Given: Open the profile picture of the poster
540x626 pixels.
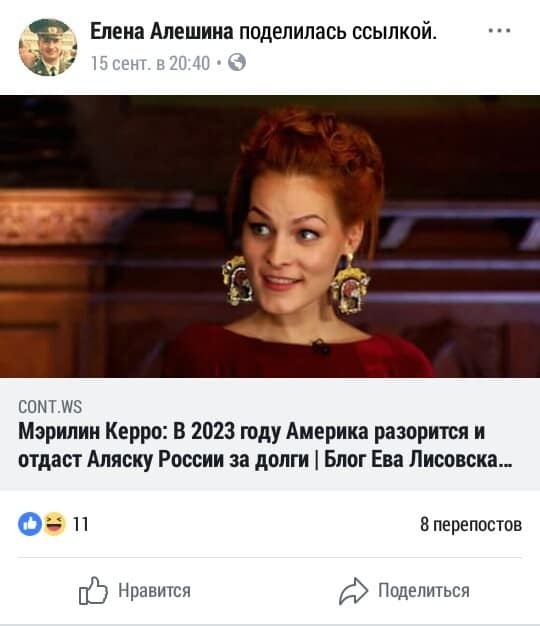Looking at the screenshot, I should click(x=48, y=47).
